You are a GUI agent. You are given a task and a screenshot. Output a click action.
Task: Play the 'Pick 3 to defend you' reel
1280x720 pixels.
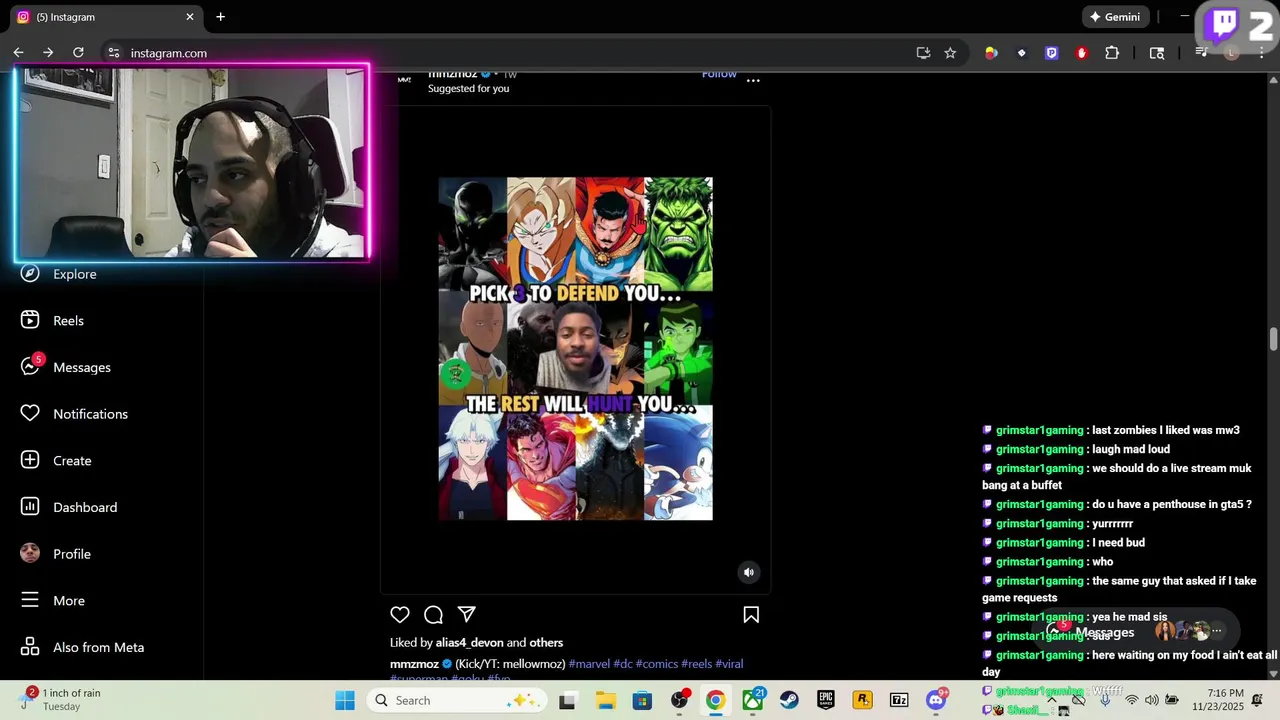pyautogui.click(x=575, y=349)
